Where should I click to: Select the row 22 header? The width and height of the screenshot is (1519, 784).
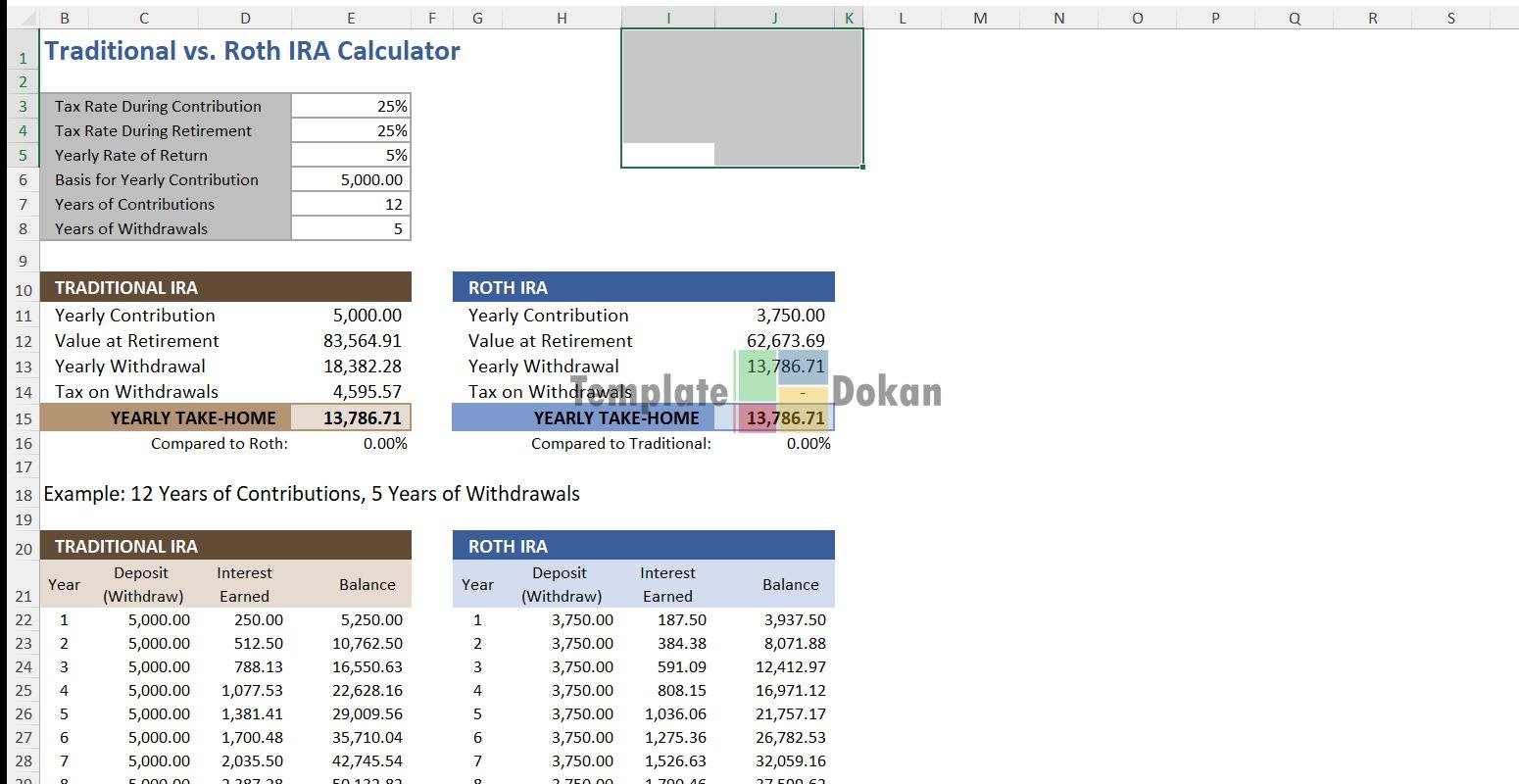pos(24,620)
